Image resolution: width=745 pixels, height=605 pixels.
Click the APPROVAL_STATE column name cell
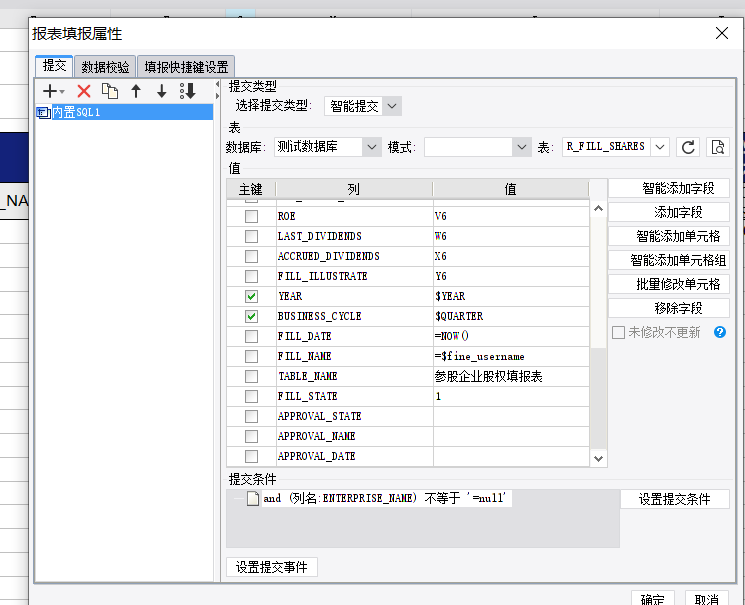pos(354,416)
